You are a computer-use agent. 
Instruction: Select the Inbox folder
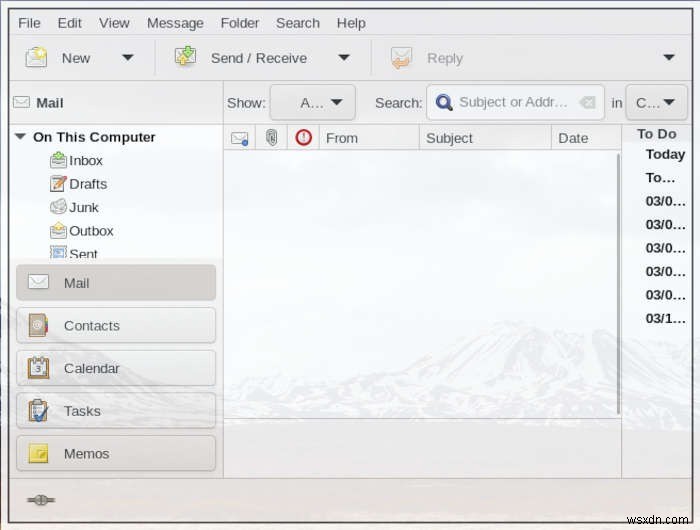[86, 160]
